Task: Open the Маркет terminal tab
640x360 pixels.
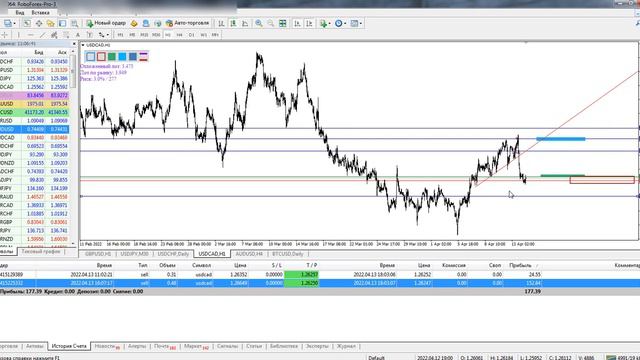Action: click(x=196, y=346)
